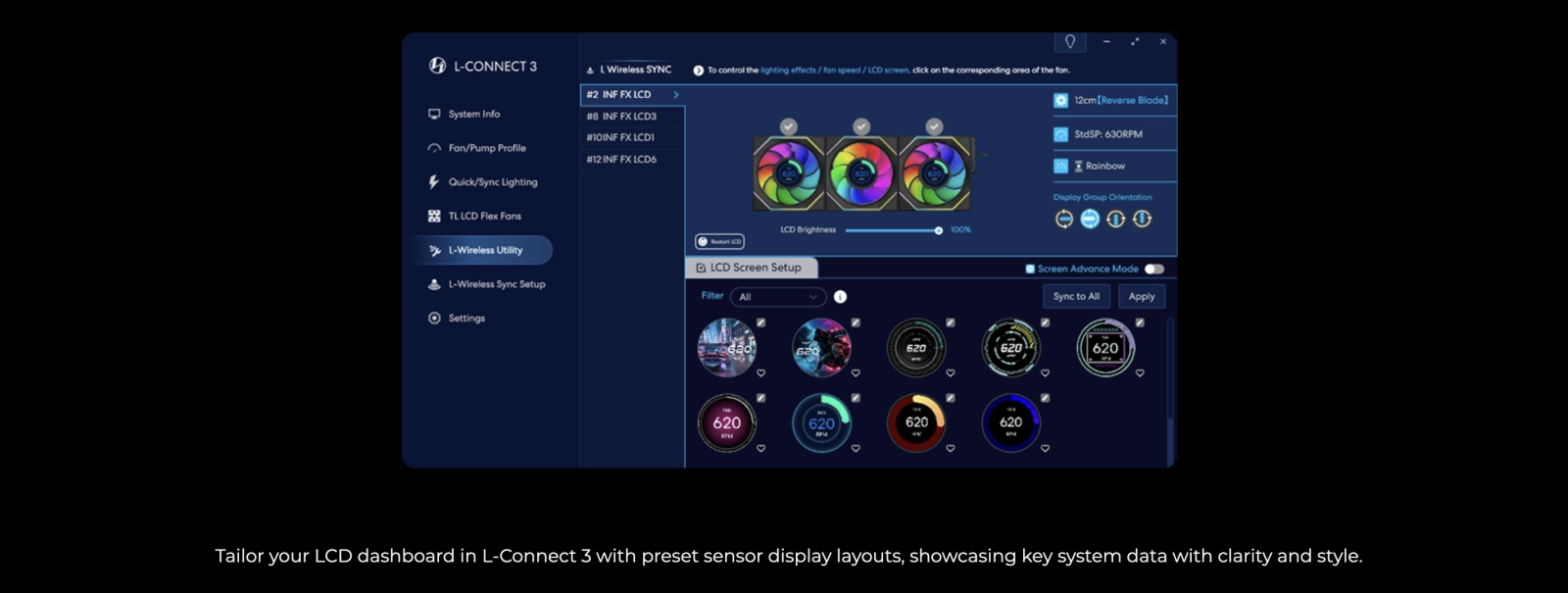Click the Restart LCD button
Screen dimensions: 1568x593
(720, 241)
